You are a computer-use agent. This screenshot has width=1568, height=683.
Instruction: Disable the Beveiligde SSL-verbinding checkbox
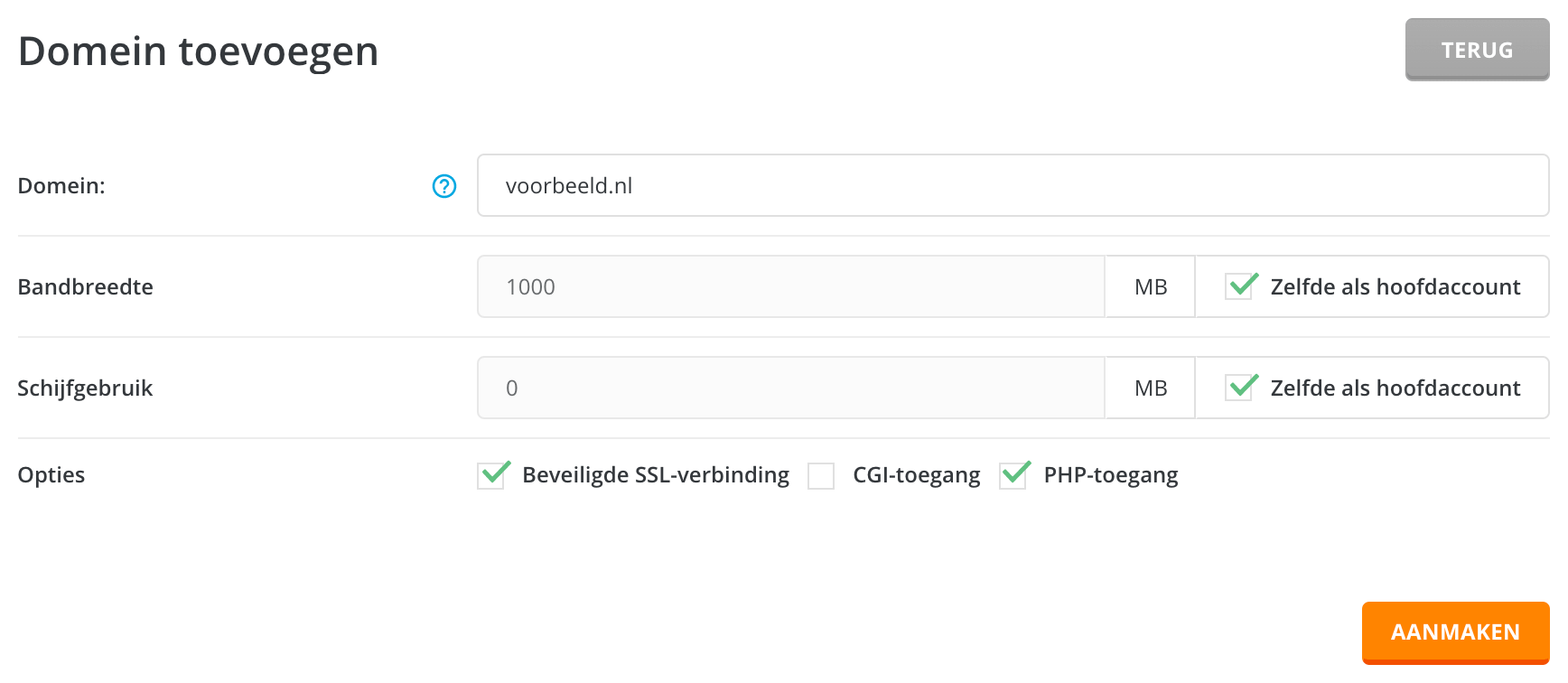click(x=491, y=475)
